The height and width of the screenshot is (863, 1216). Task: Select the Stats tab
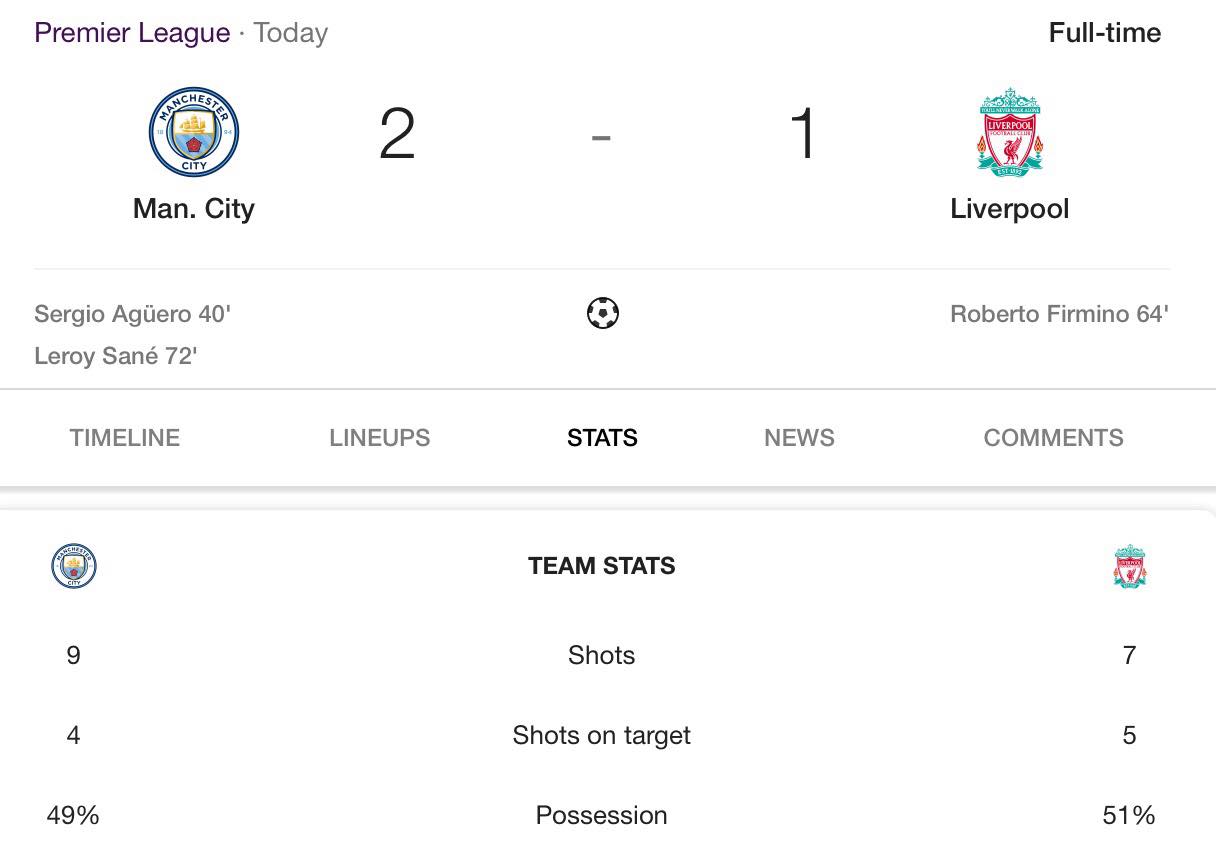coord(602,438)
